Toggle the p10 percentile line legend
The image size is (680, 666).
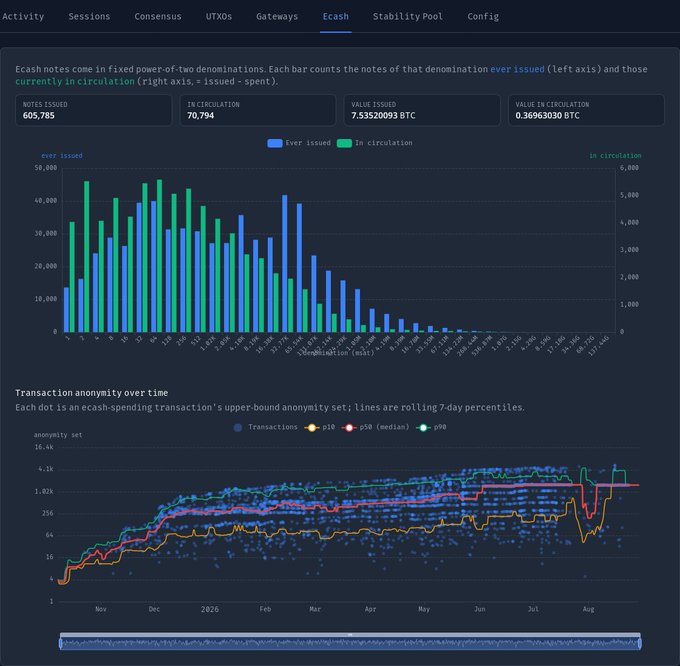tap(320, 428)
